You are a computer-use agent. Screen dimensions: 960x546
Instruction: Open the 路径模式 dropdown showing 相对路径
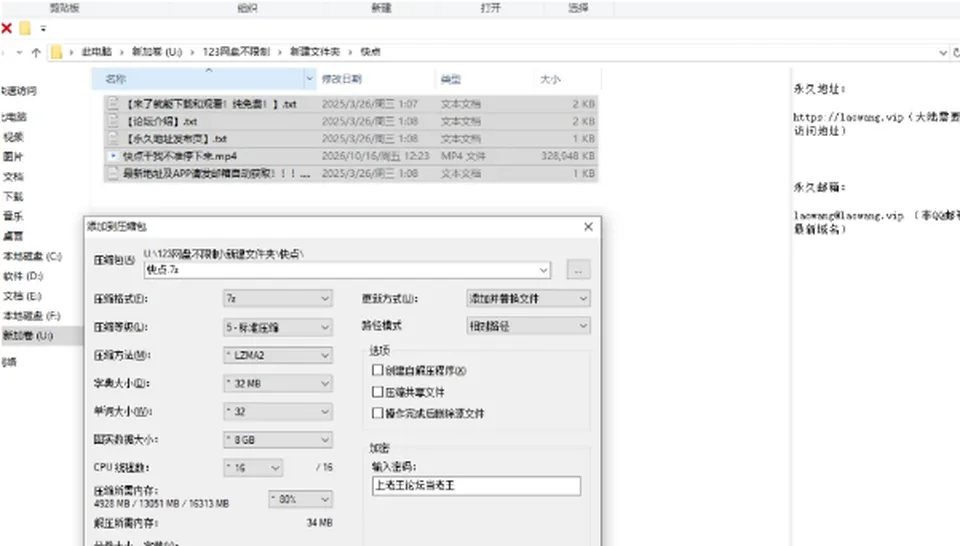coord(528,326)
